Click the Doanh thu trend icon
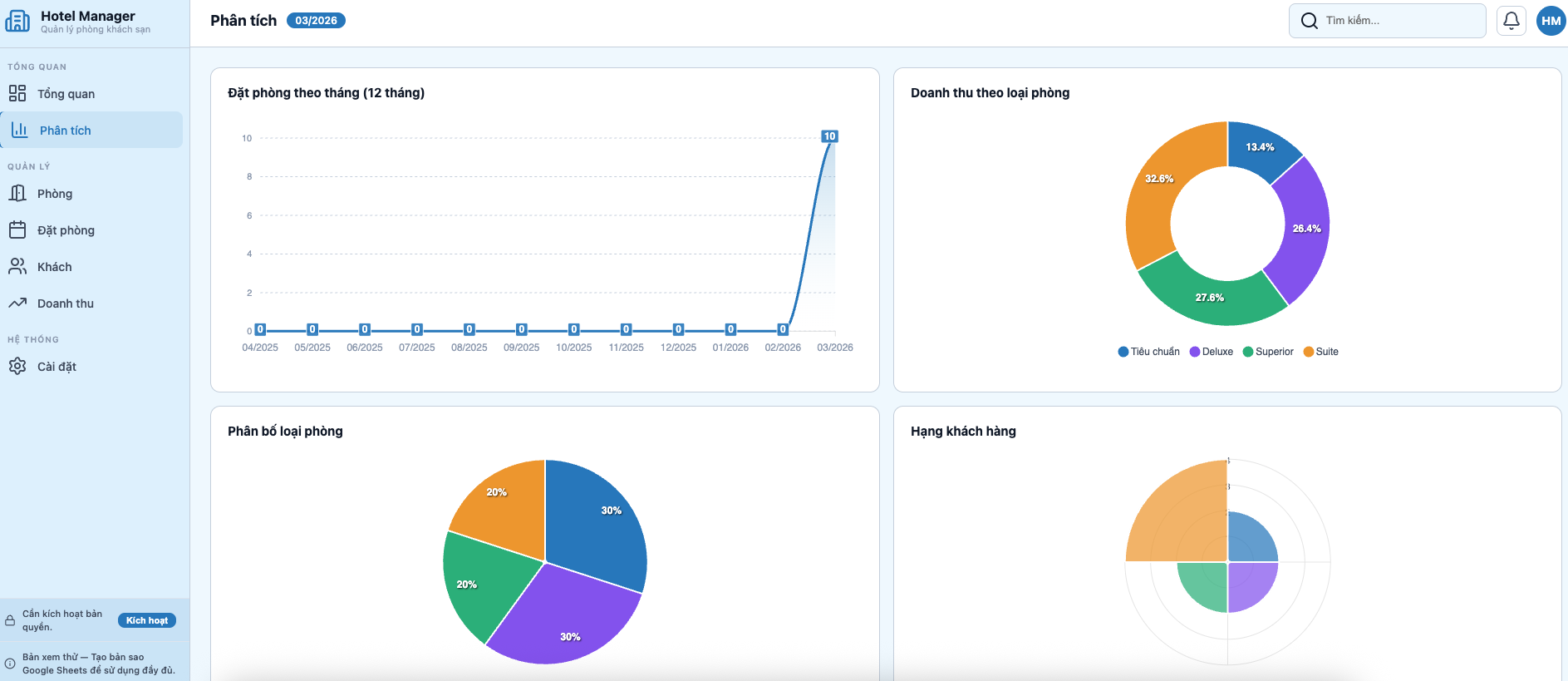This screenshot has height=681, width=1568. pos(17,303)
